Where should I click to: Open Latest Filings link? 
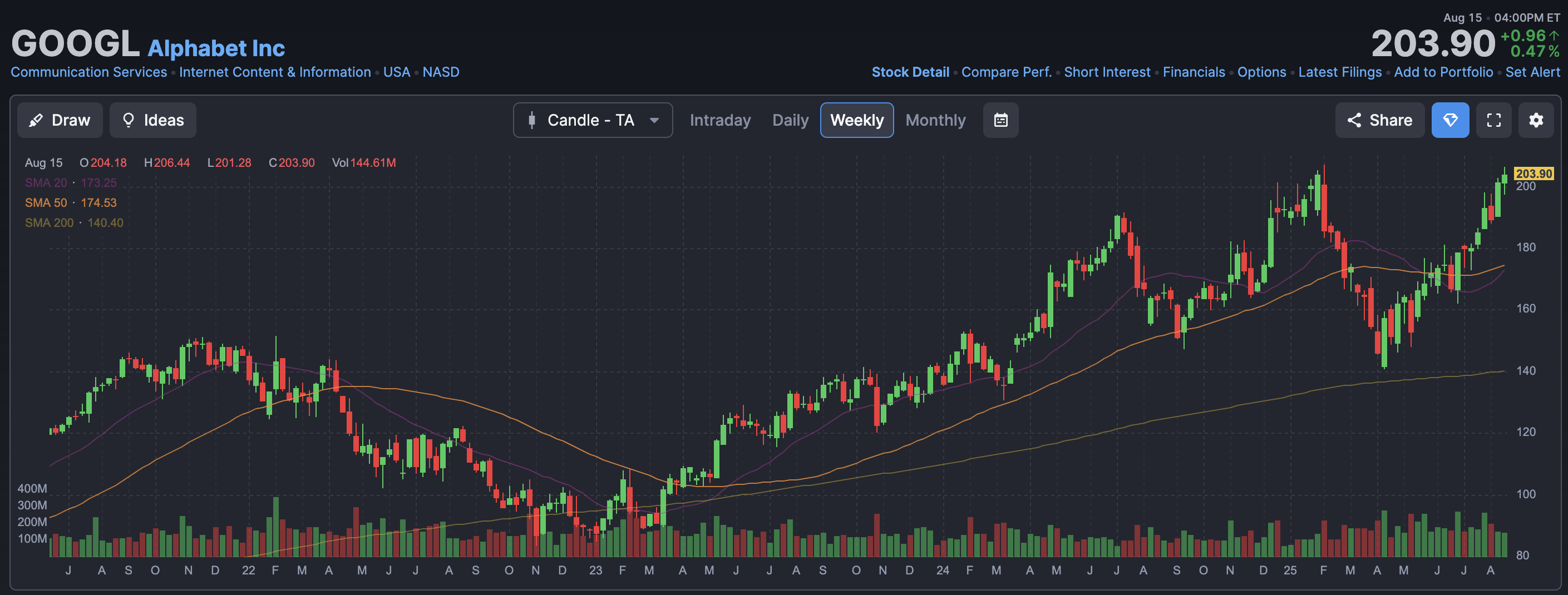point(1340,72)
